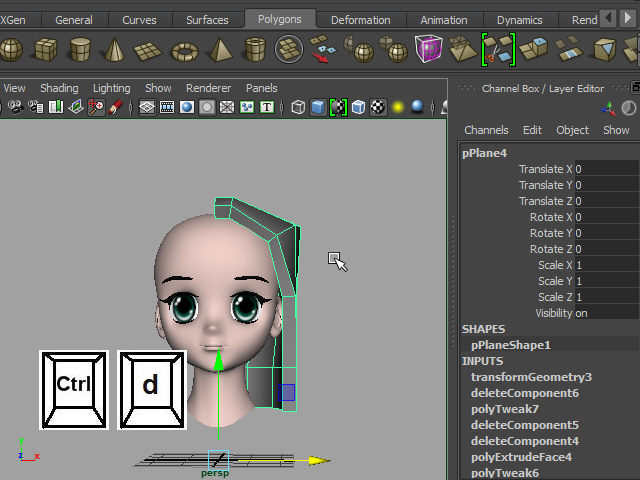The height and width of the screenshot is (480, 640).
Task: Click the two-spheres Smooth shelf icon
Action: point(393,49)
